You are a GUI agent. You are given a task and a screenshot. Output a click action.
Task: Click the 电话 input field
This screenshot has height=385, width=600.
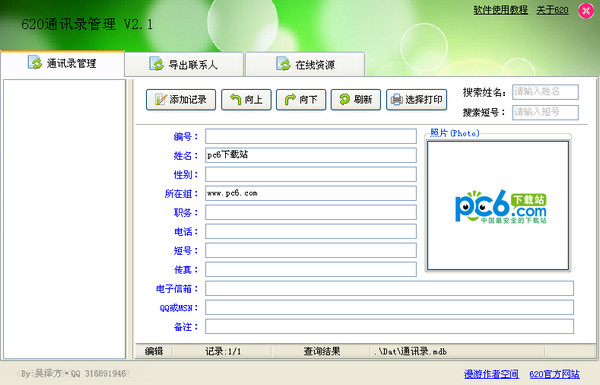[x=311, y=232]
